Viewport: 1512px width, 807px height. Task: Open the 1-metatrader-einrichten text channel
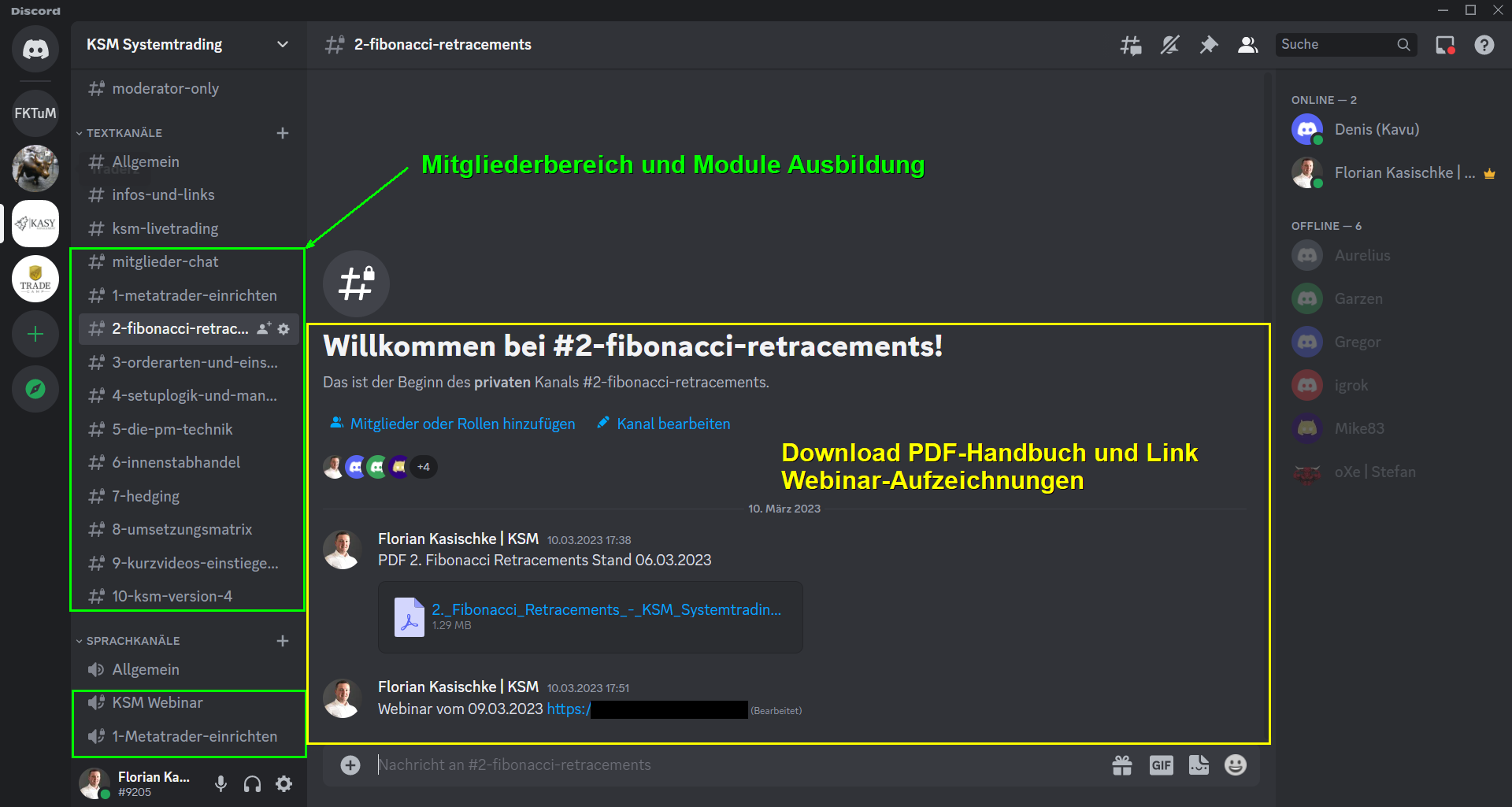coord(188,295)
